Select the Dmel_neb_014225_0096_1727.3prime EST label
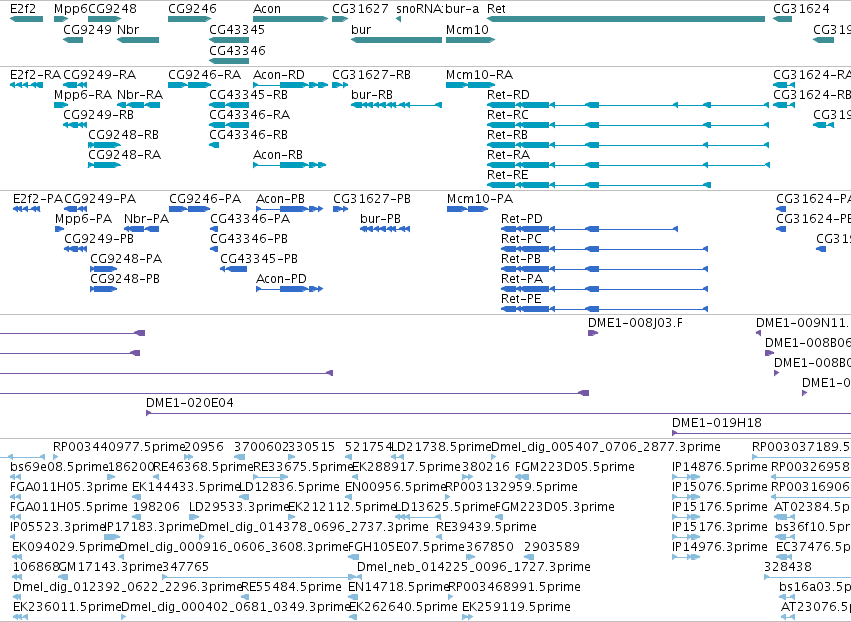This screenshot has height=622, width=851. click(474, 567)
